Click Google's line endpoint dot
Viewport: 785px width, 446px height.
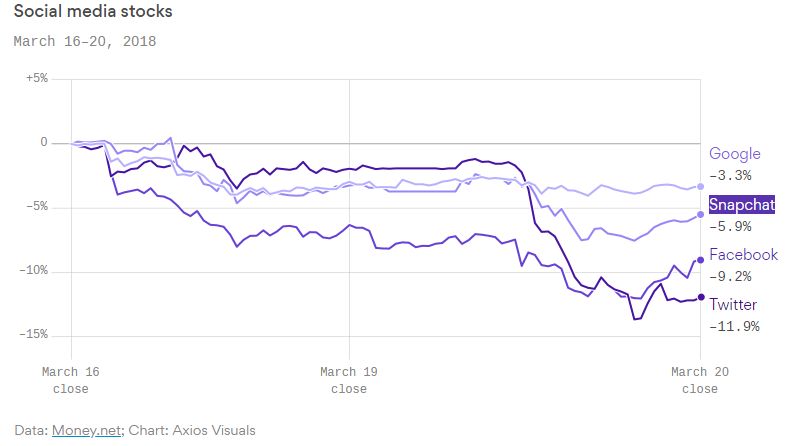[701, 186]
